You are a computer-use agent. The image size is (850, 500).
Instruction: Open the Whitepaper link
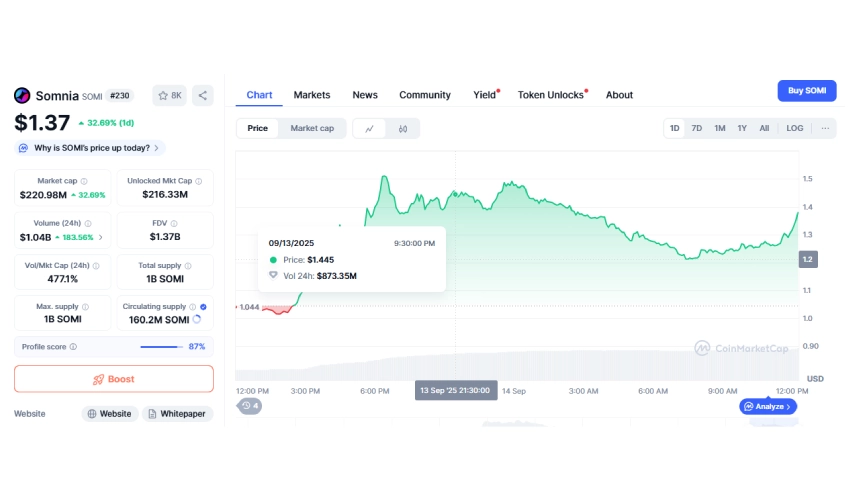[x=177, y=413]
